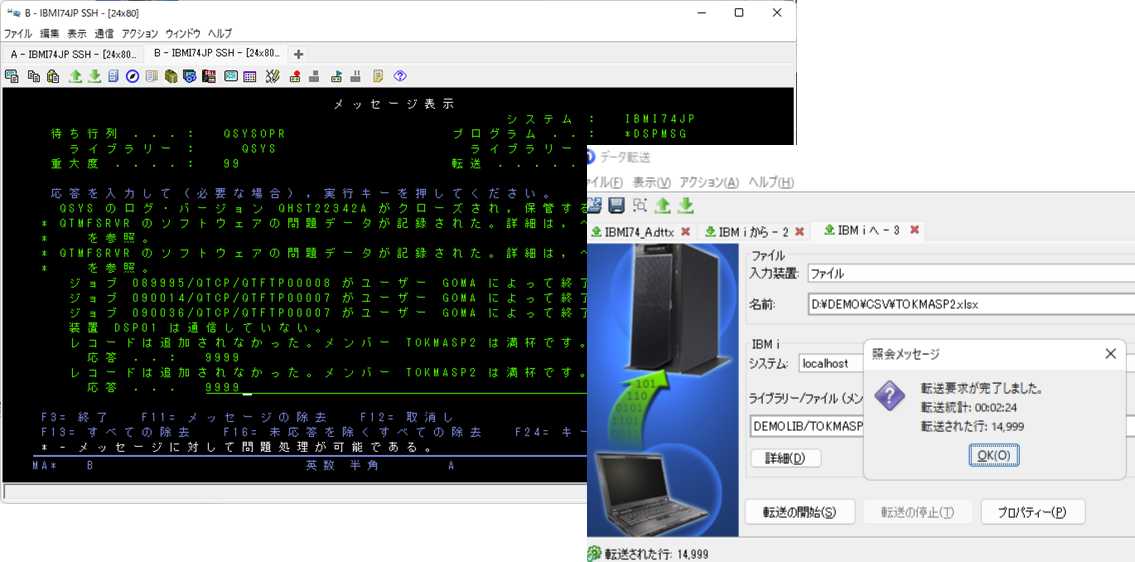Select the 'IBM i へ - 3' tab
The image size is (1135, 562).
pyautogui.click(x=867, y=231)
